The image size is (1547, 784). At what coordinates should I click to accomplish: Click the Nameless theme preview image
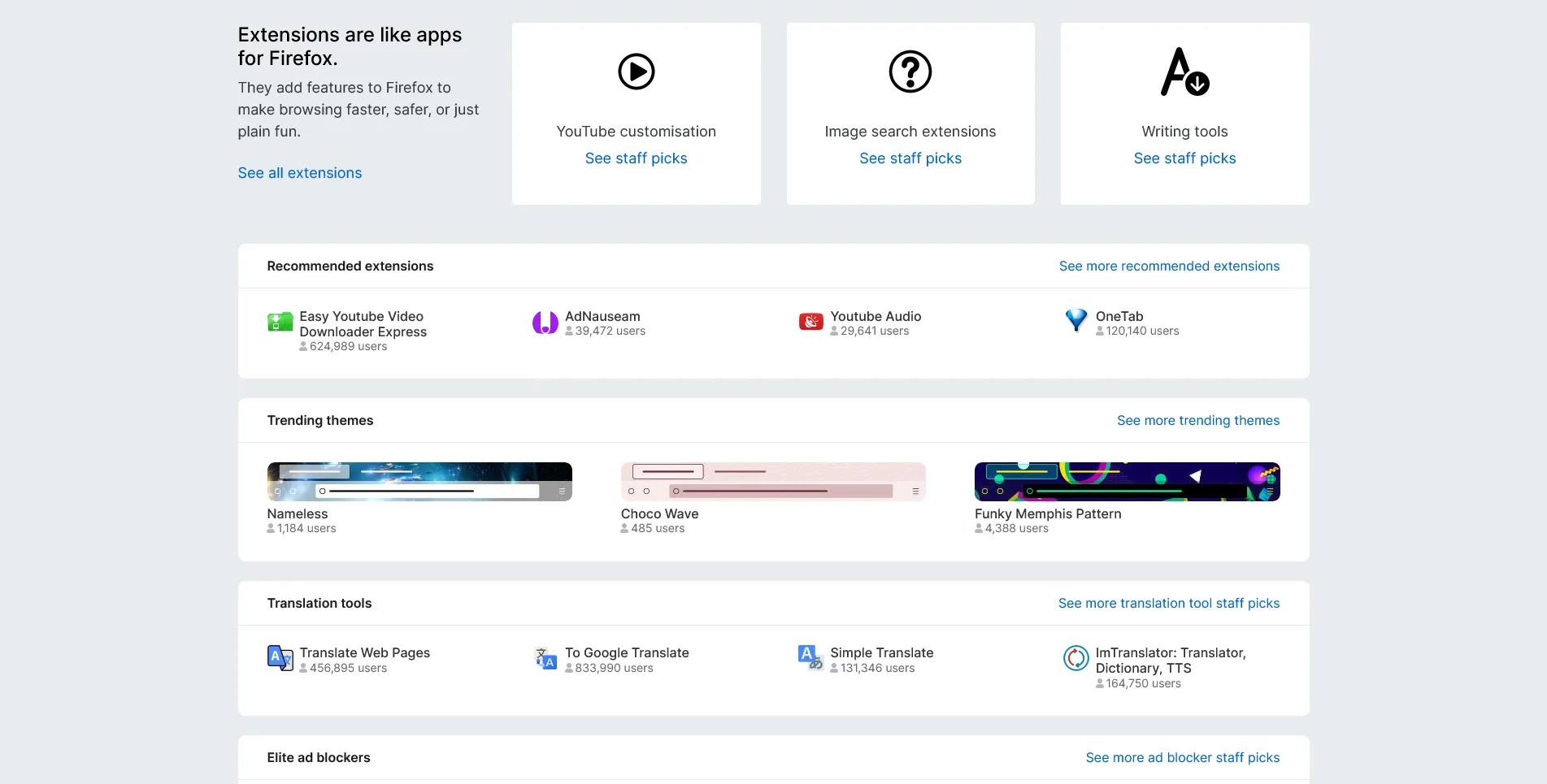[419, 481]
